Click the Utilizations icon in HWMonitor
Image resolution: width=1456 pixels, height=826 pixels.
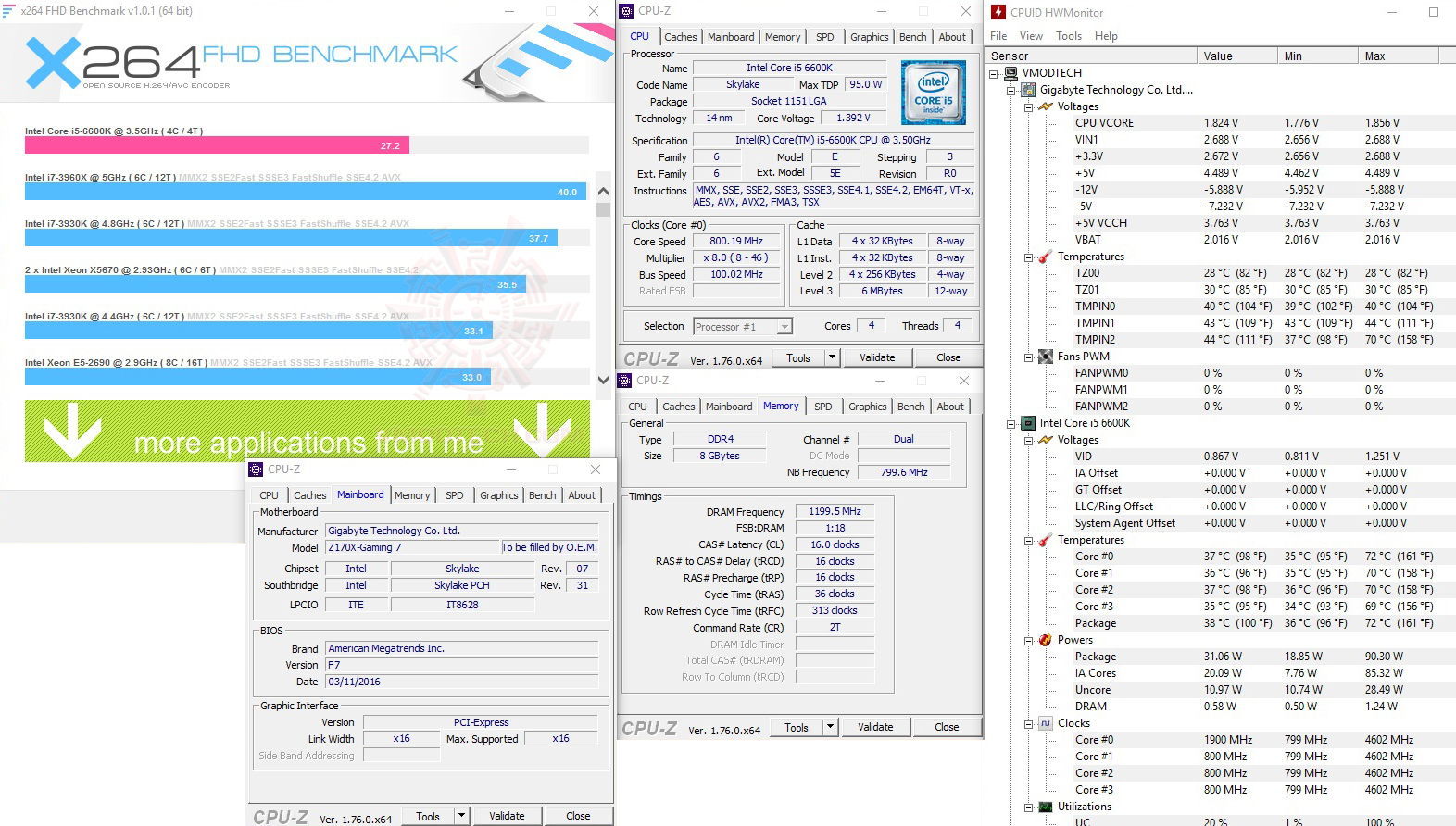coord(1046,807)
